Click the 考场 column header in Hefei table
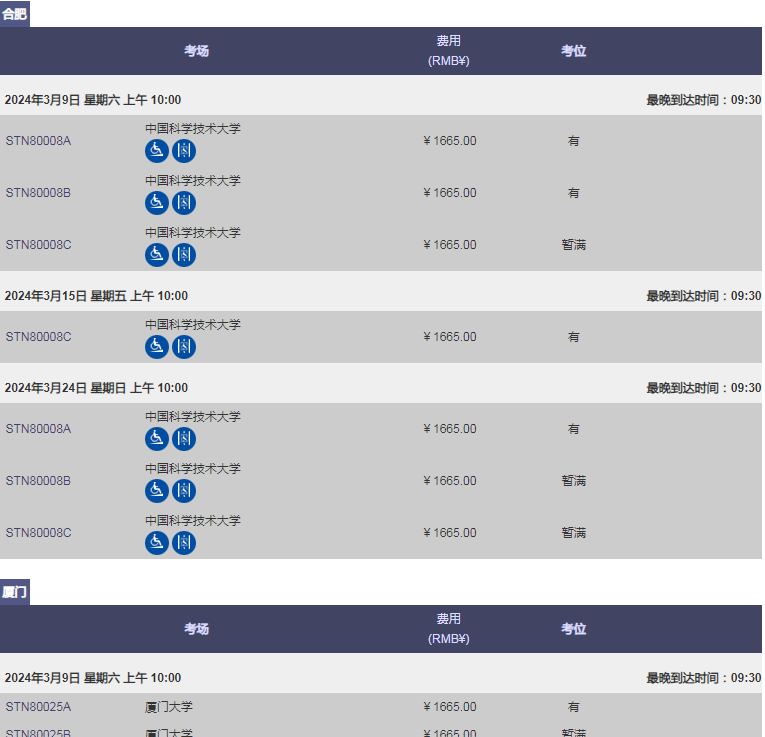The height and width of the screenshot is (737, 765). tap(196, 51)
